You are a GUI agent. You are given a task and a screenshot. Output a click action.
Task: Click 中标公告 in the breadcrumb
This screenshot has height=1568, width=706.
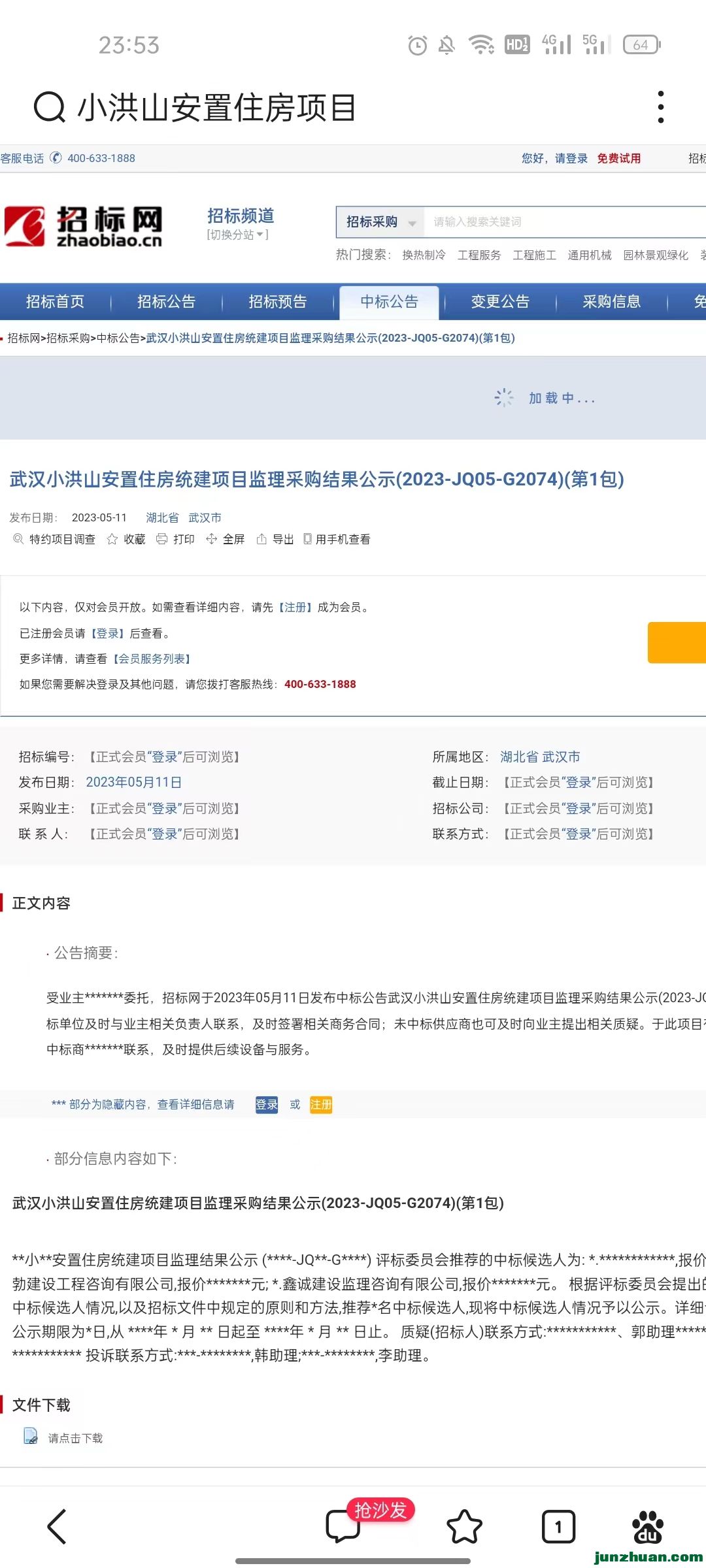(118, 338)
